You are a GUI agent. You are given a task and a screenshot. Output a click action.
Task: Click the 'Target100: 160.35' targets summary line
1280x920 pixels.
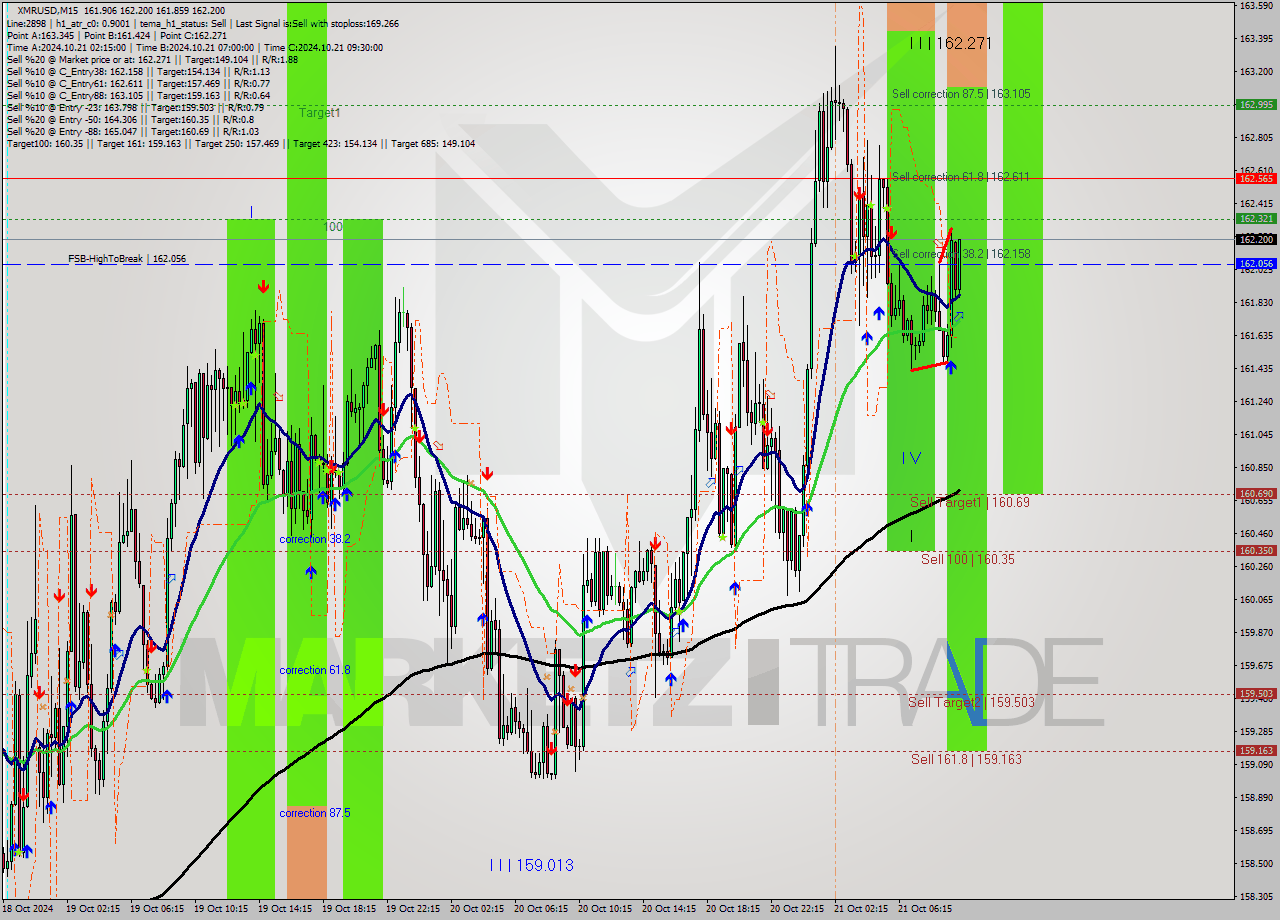click(x=241, y=144)
